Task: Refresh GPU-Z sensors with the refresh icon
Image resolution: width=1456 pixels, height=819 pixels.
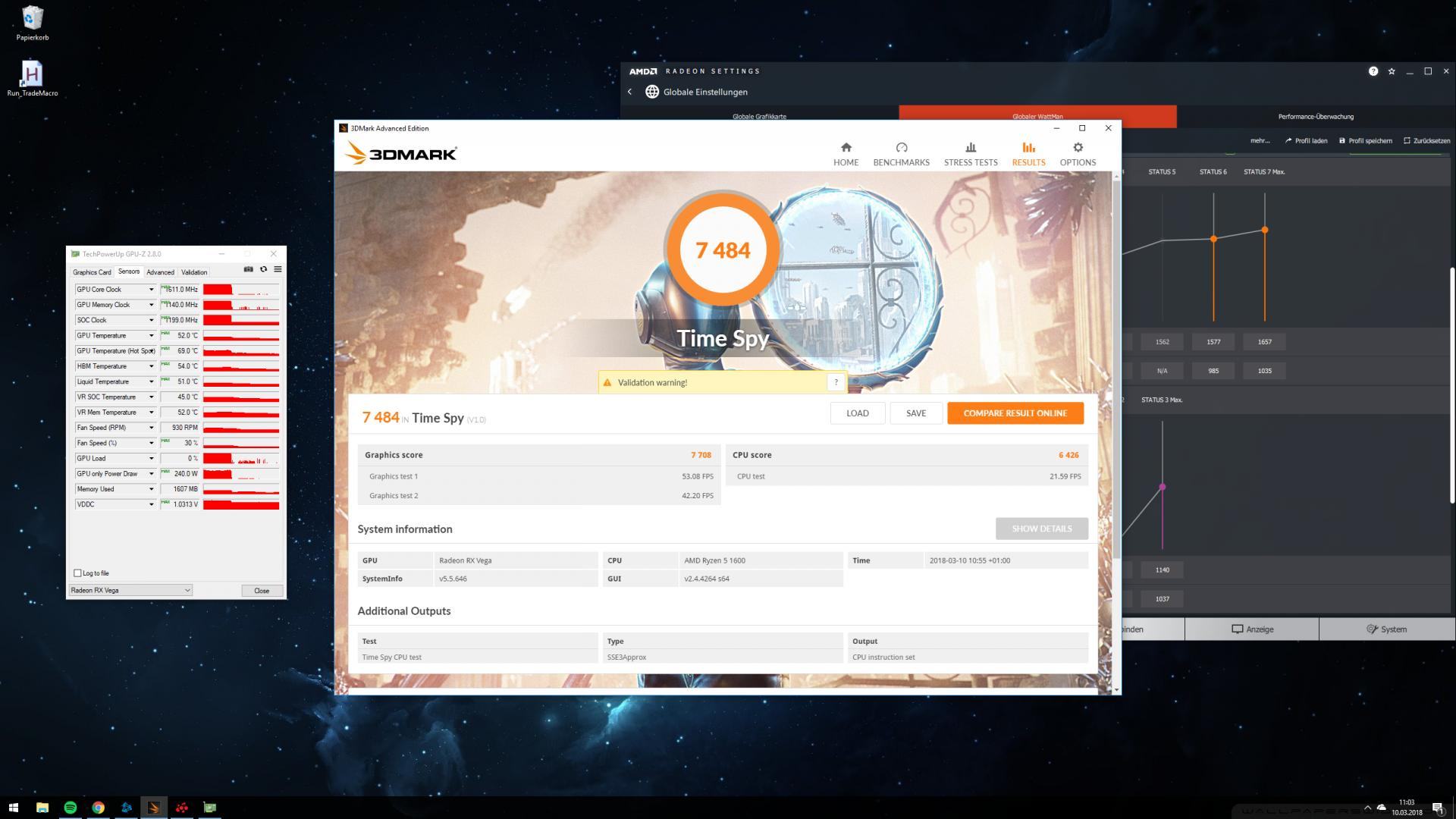Action: coord(263,269)
